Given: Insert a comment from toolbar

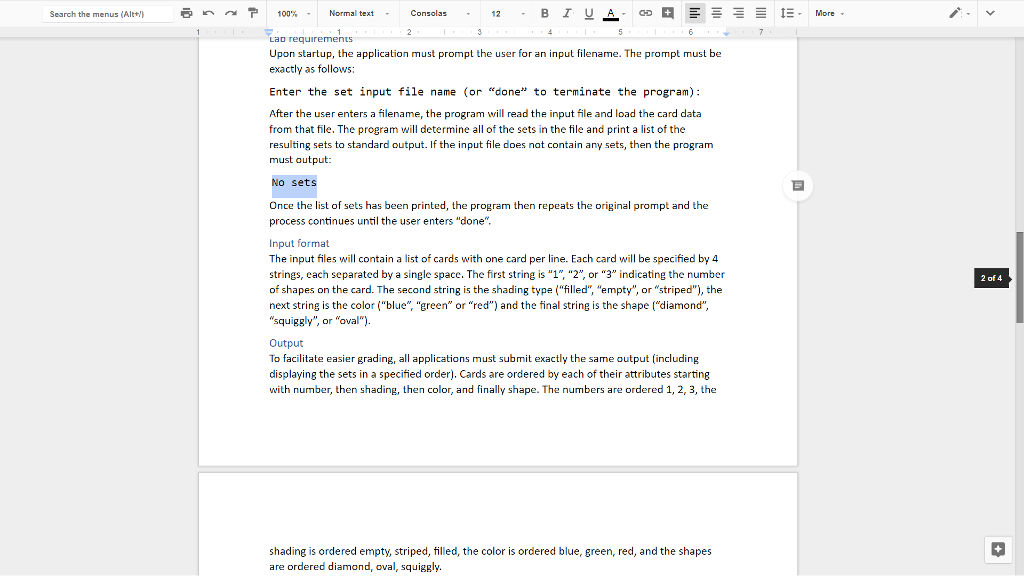Looking at the screenshot, I should click(x=667, y=13).
